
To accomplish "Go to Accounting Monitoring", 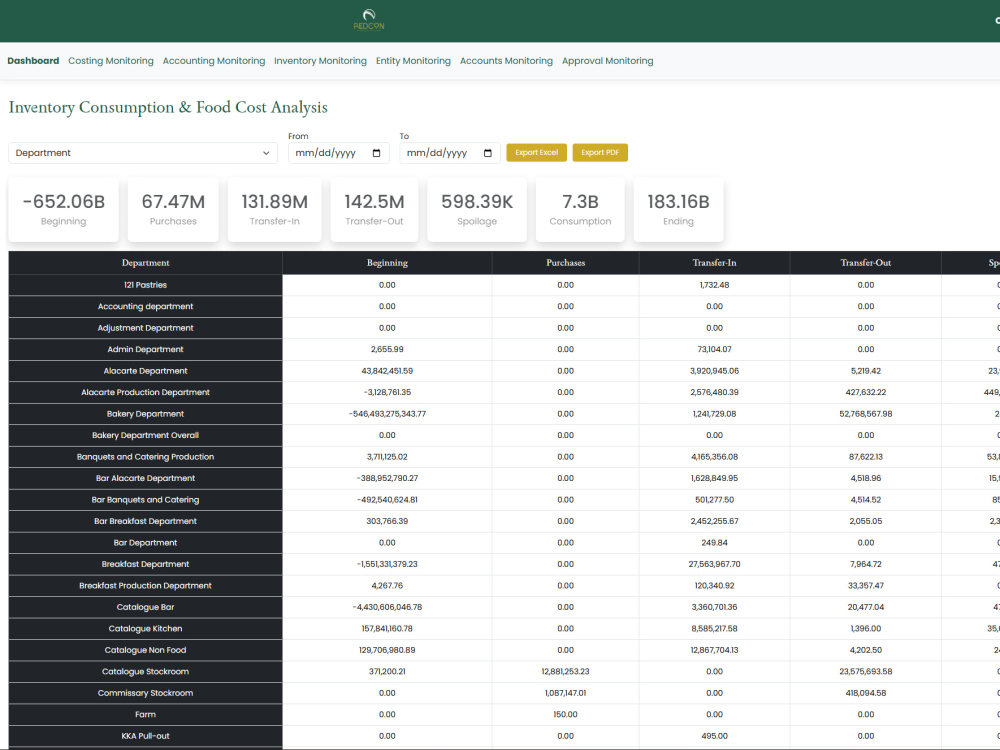I will point(214,61).
